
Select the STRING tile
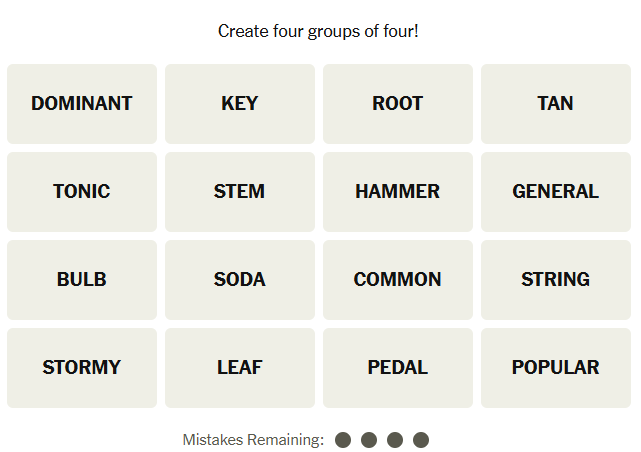[x=556, y=280]
